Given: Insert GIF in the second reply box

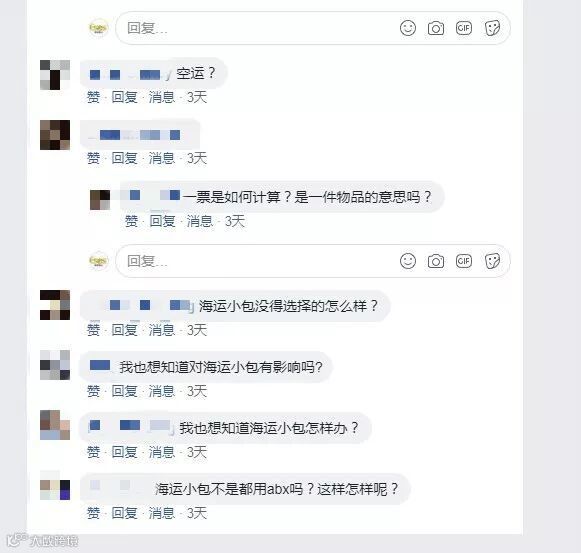Looking at the screenshot, I should [x=464, y=261].
